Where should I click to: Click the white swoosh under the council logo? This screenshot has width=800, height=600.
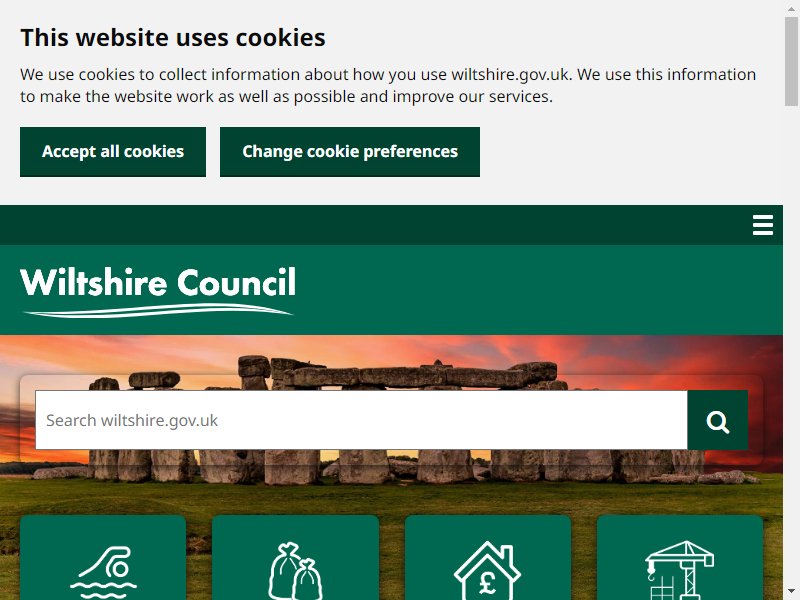coord(158,310)
